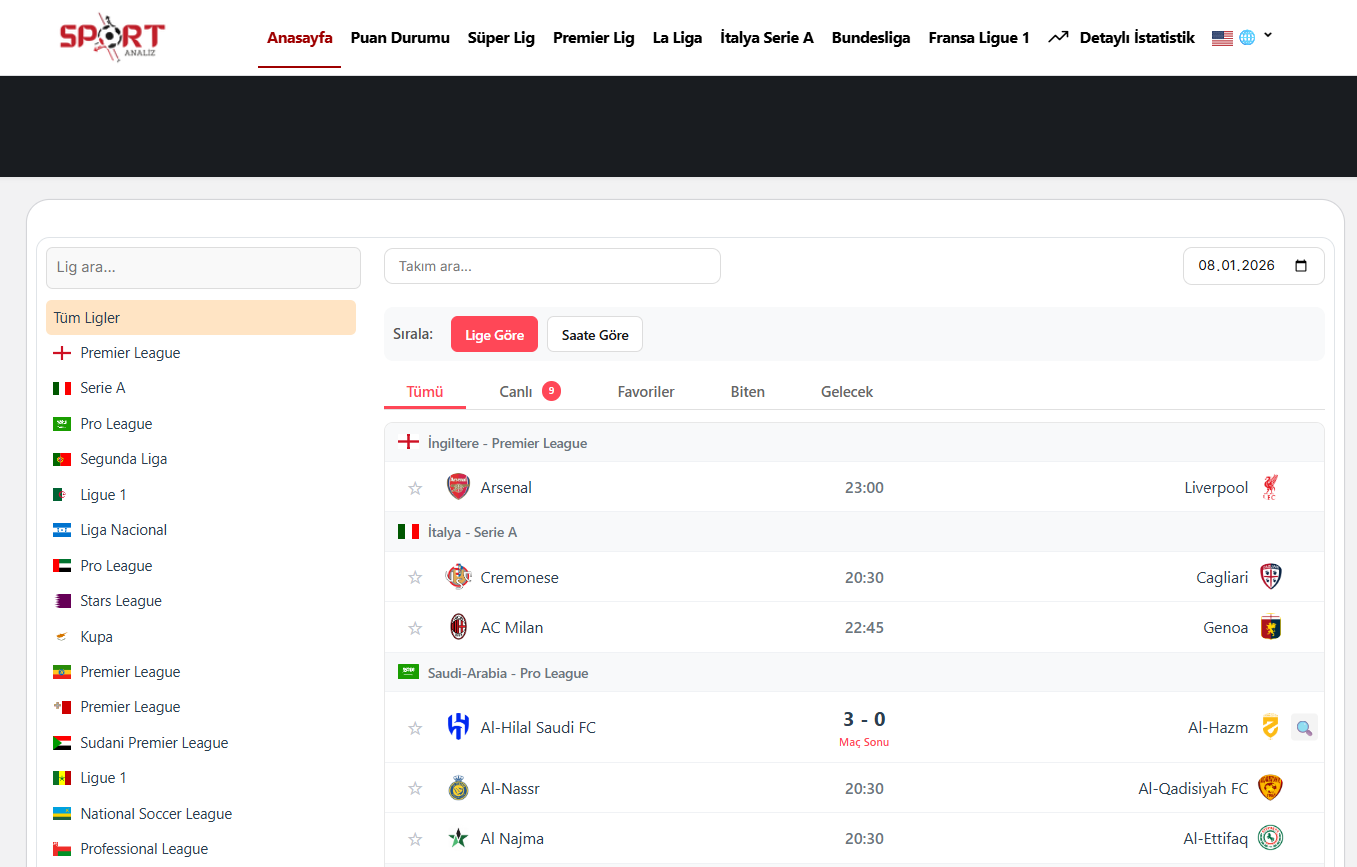Click the Cagliari club crest

(x=1270, y=577)
